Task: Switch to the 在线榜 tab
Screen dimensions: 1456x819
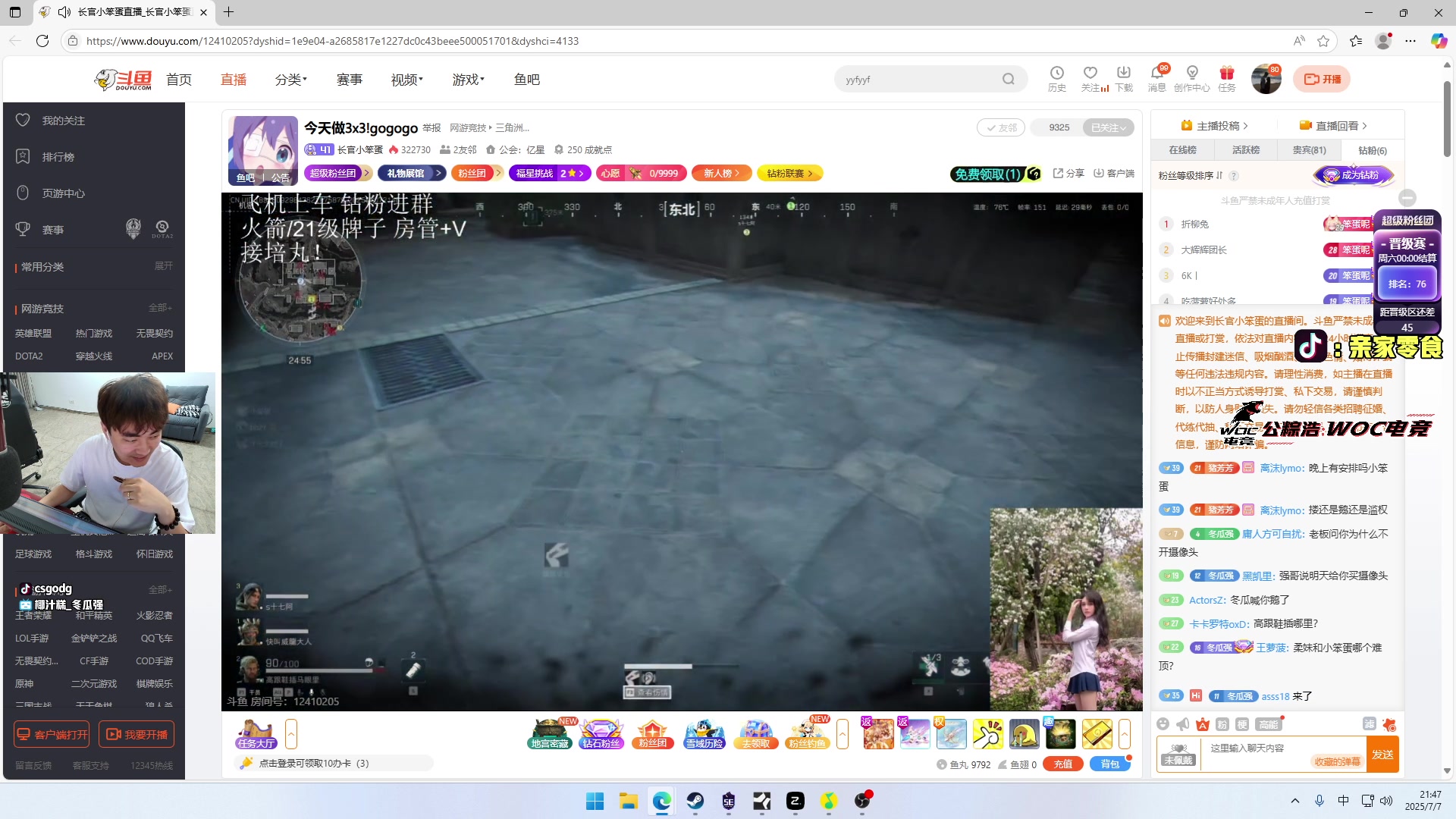Action: pos(1182,150)
